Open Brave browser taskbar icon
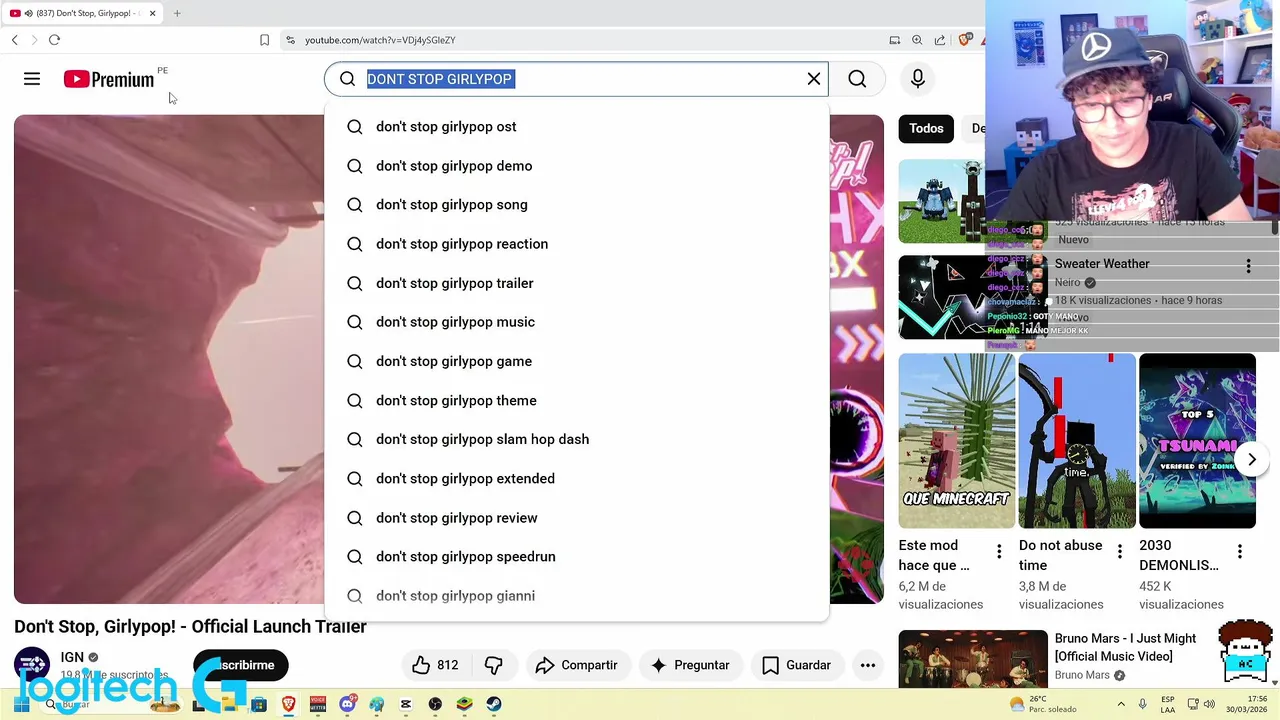 coord(288,704)
